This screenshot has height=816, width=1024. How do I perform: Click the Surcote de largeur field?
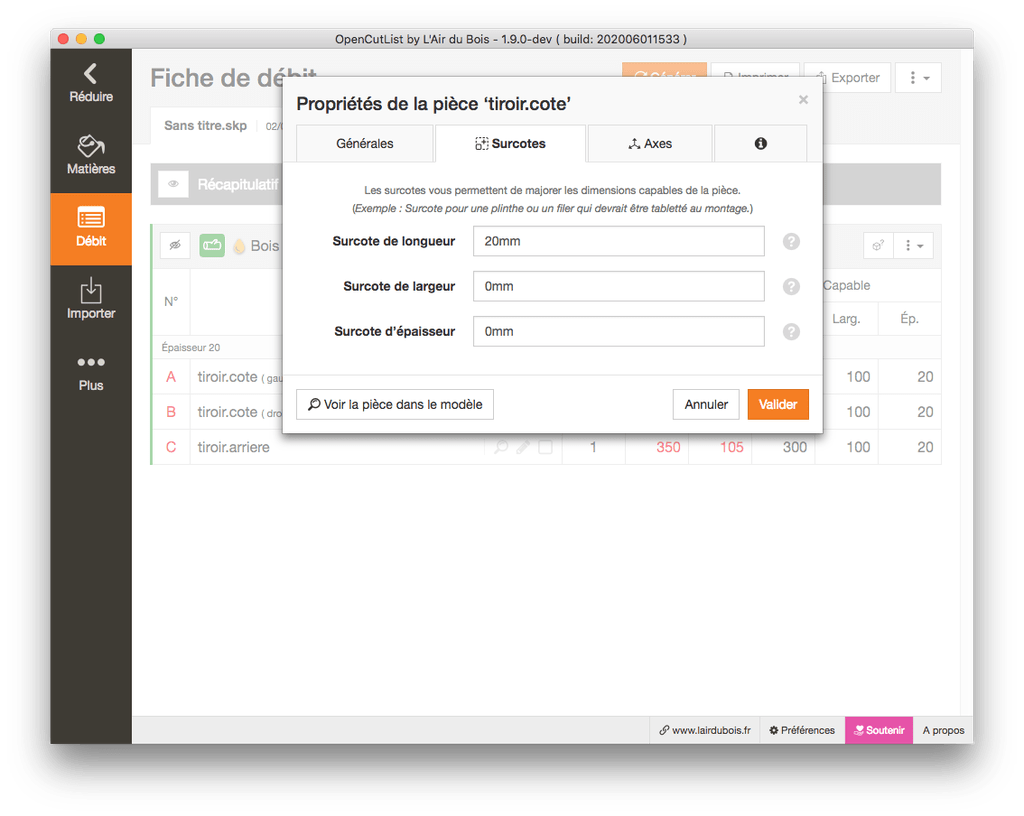[618, 287]
